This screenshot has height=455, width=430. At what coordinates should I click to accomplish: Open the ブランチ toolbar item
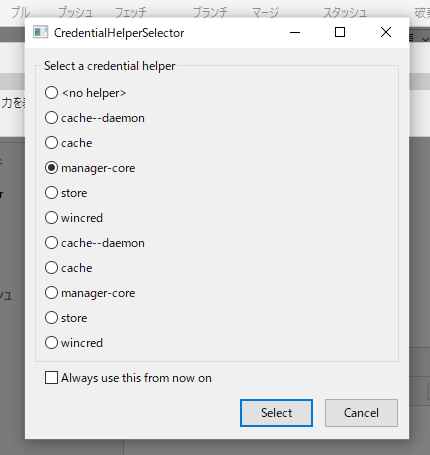click(x=210, y=13)
